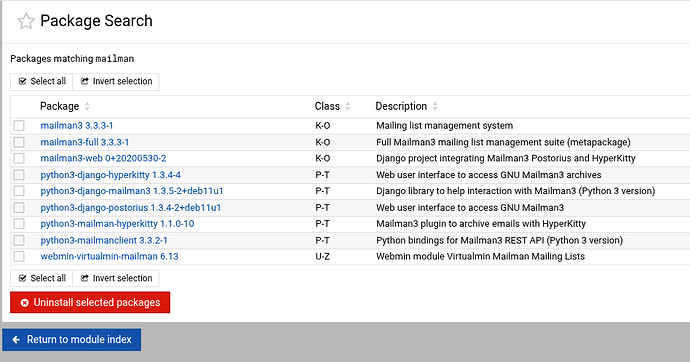690x362 pixels.
Task: Click the top Invert selection button
Action: [x=116, y=81]
